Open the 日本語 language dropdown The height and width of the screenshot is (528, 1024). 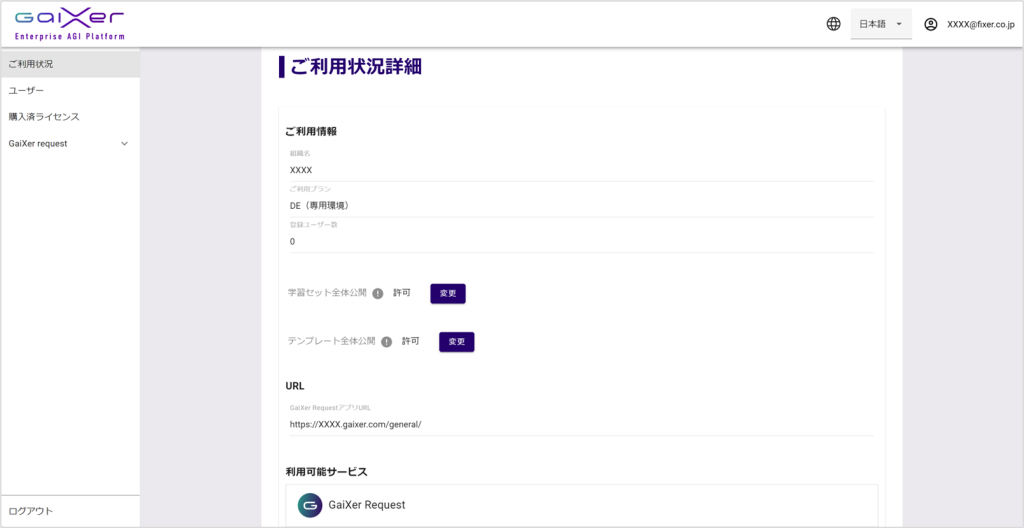pyautogui.click(x=880, y=24)
